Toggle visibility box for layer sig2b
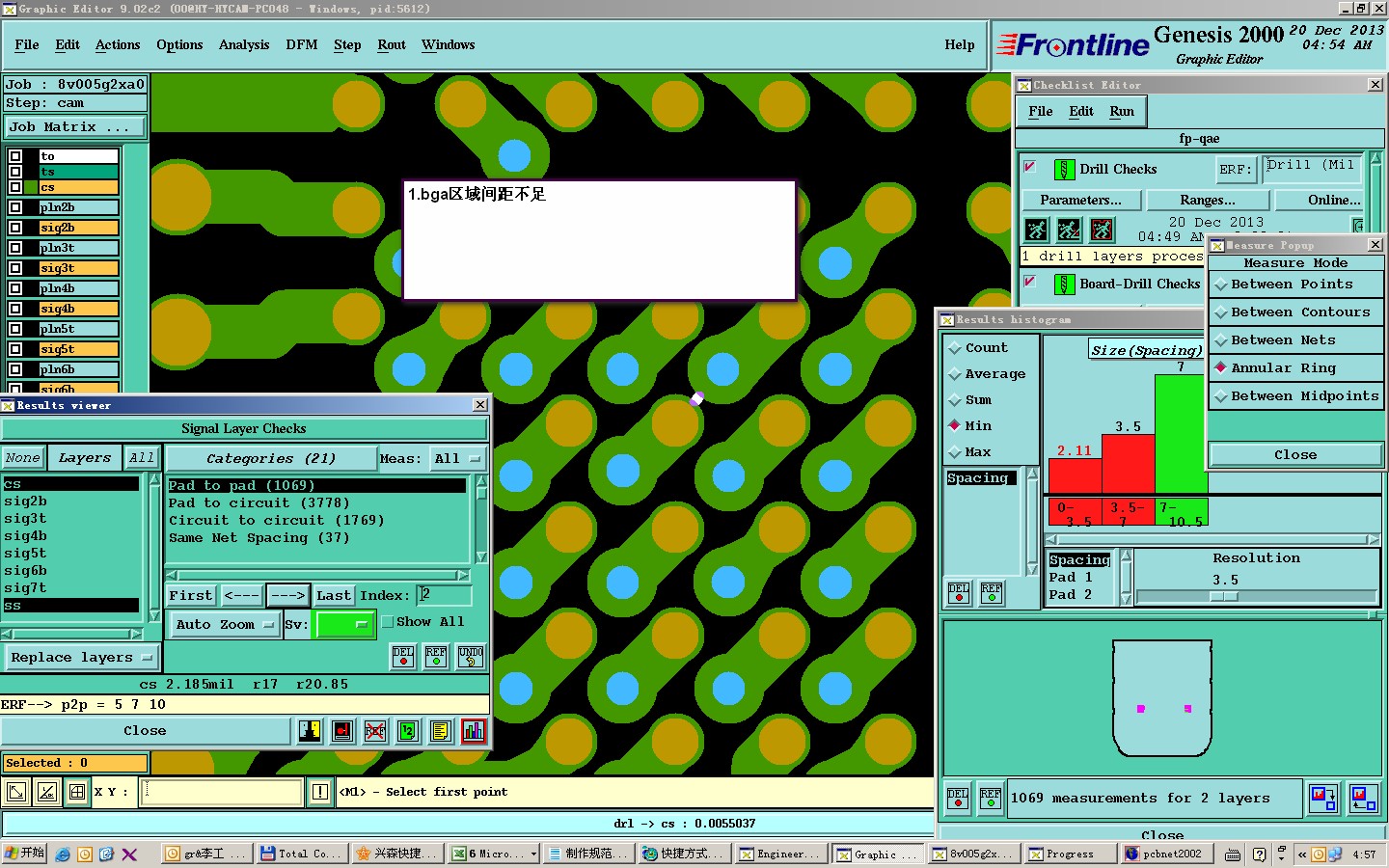The height and width of the screenshot is (868, 1389). coord(15,228)
